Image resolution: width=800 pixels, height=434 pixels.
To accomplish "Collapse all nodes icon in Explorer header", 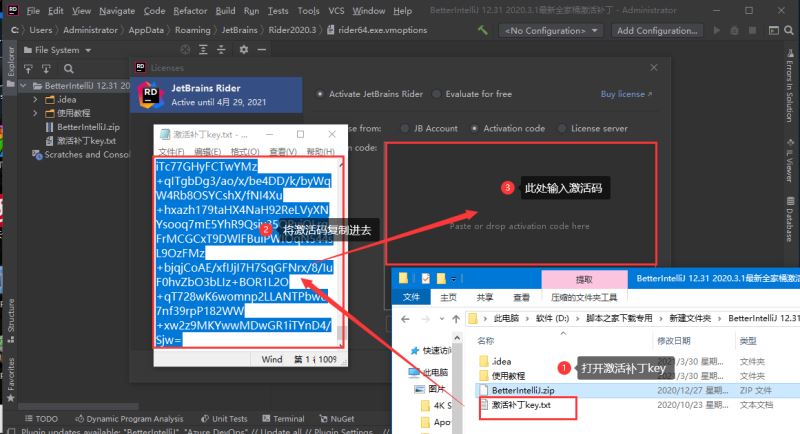I will pos(221,49).
